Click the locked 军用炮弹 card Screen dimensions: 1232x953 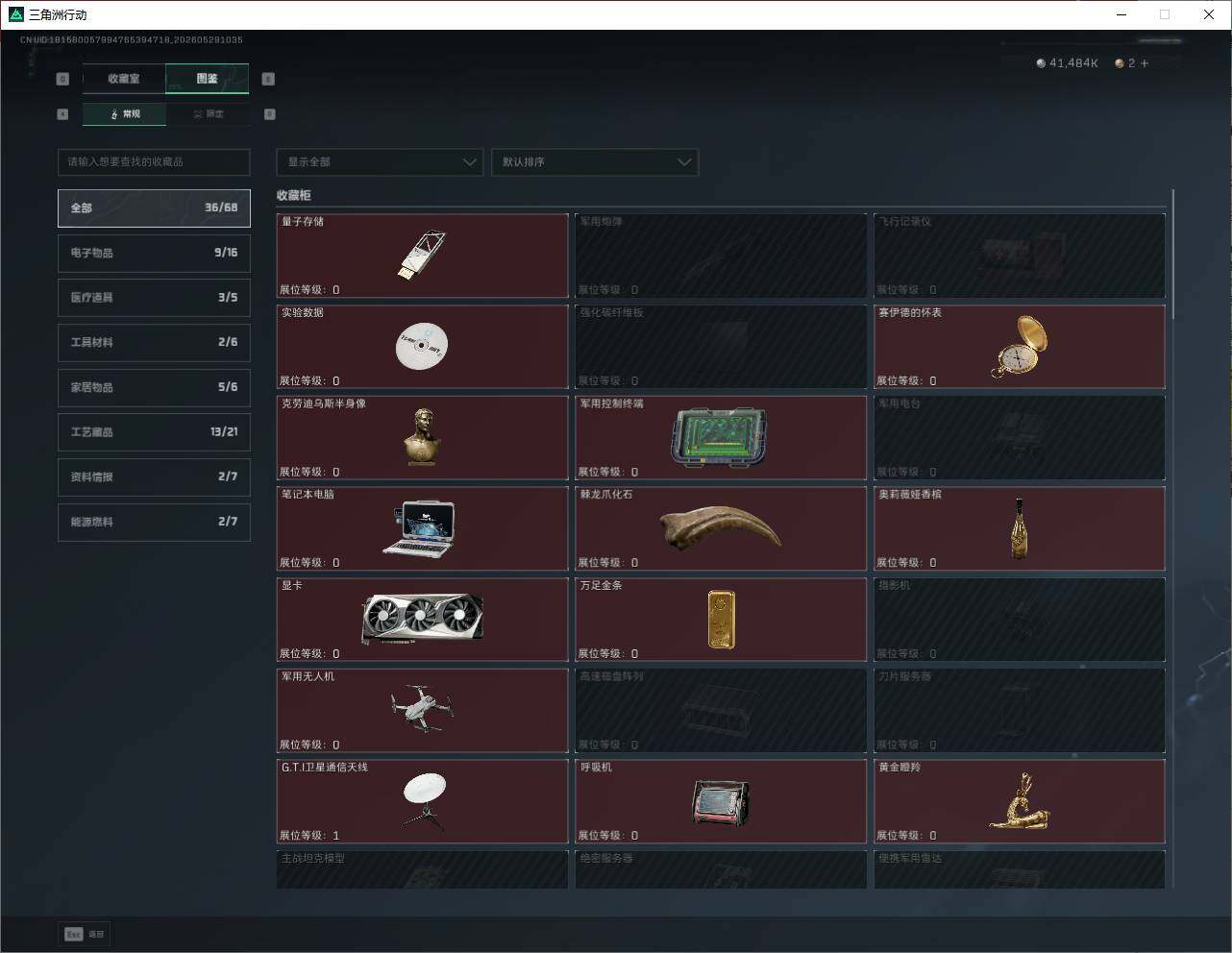pos(721,256)
